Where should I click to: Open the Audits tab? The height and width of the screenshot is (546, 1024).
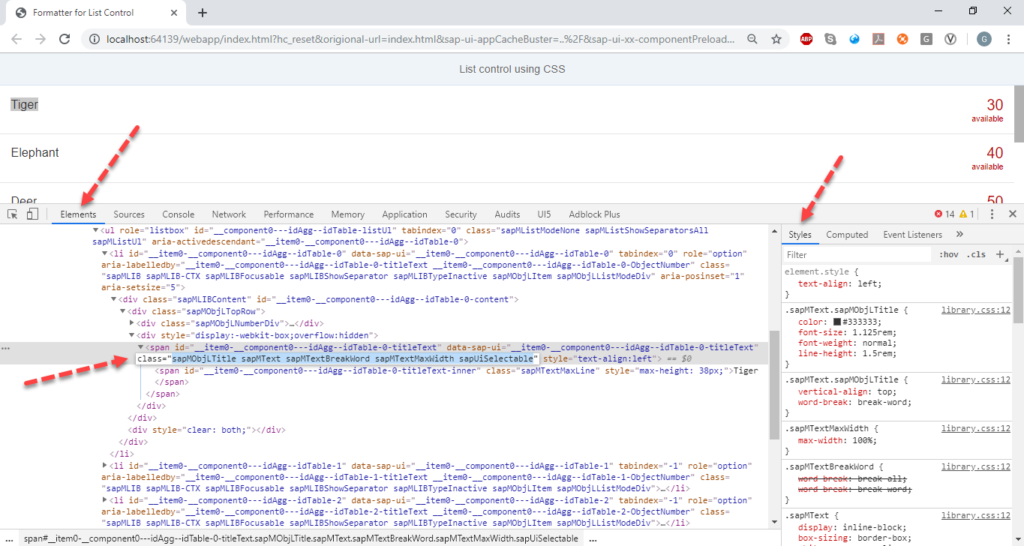coord(507,214)
